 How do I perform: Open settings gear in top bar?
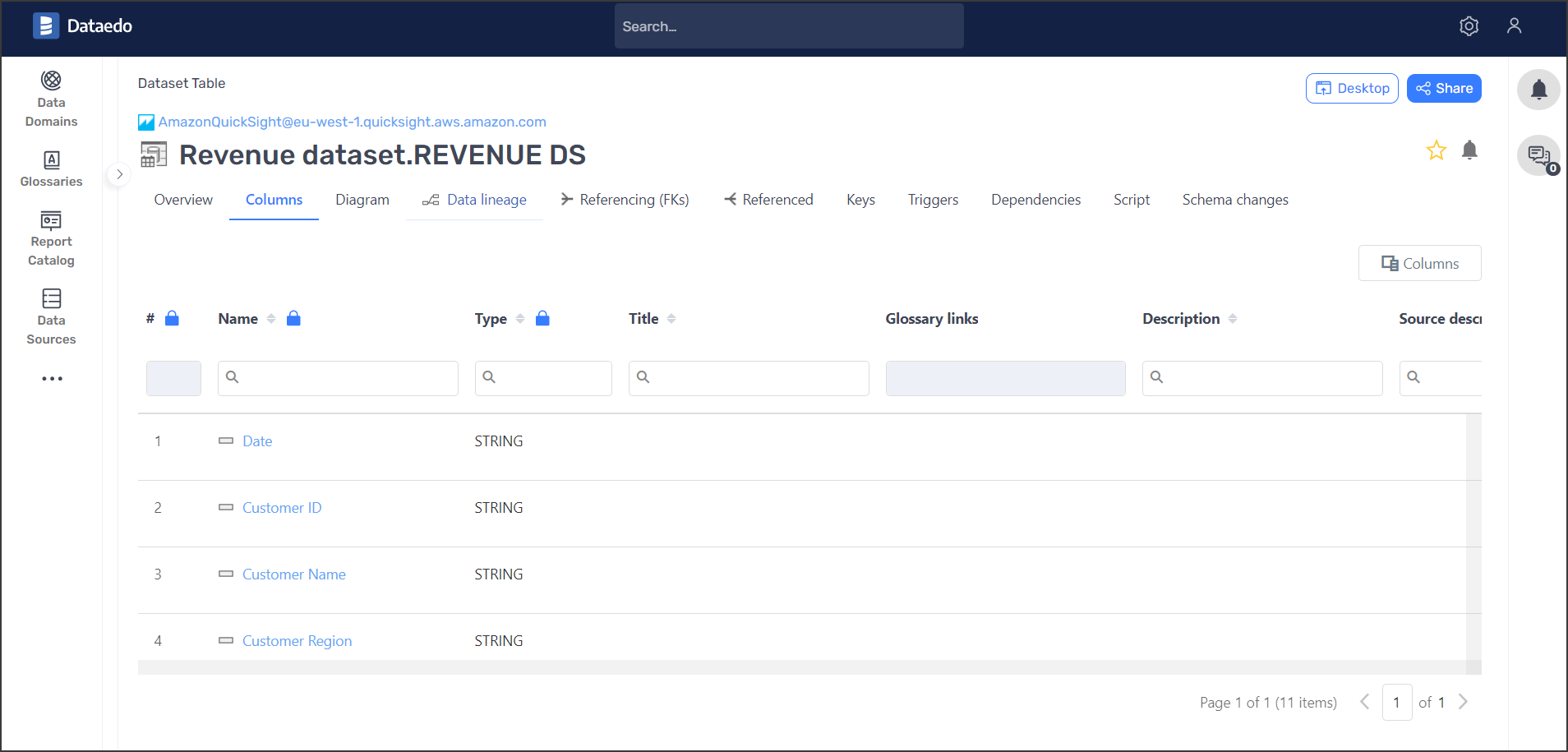(x=1469, y=26)
